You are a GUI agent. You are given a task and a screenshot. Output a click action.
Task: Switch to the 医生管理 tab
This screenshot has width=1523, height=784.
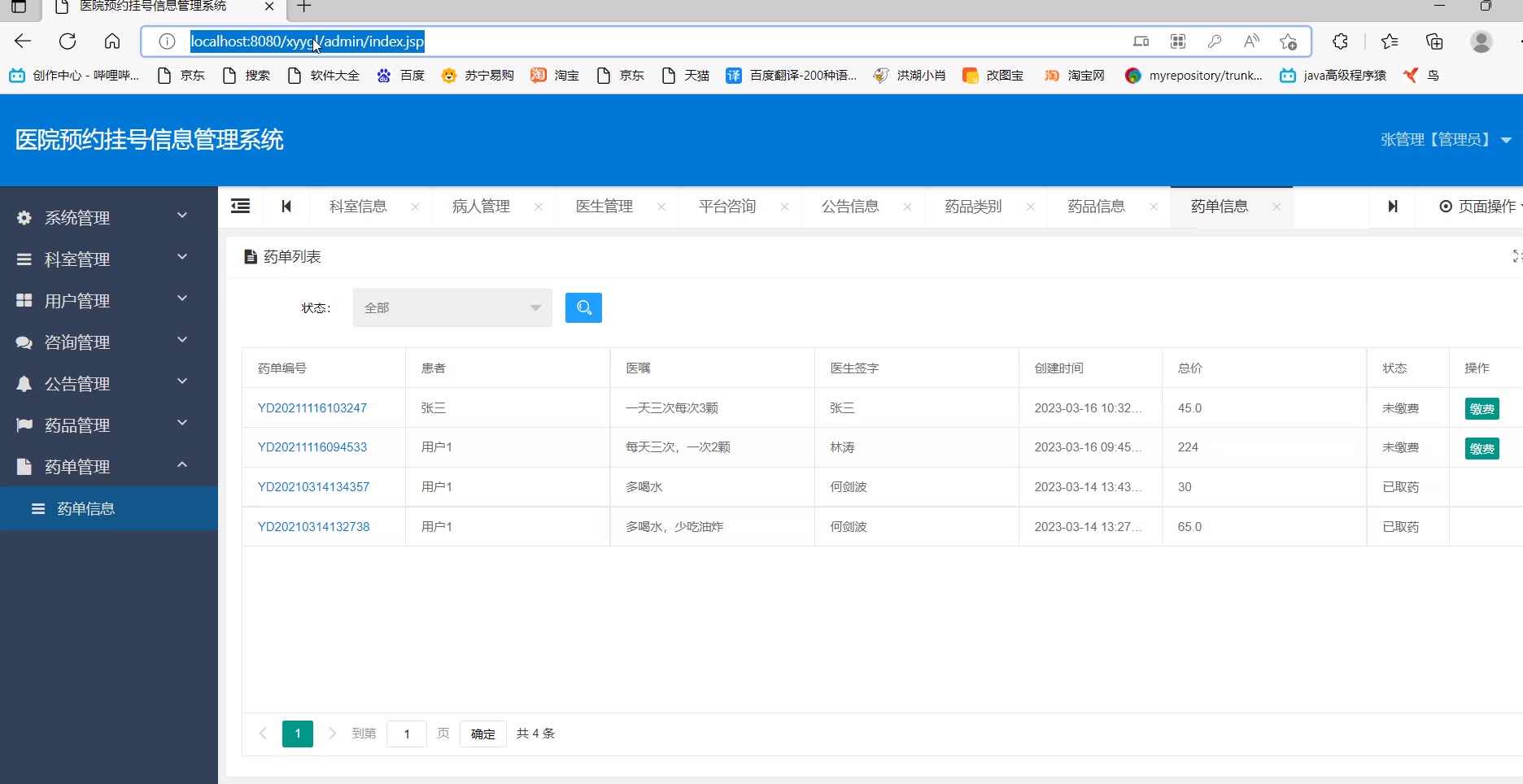pyautogui.click(x=604, y=207)
